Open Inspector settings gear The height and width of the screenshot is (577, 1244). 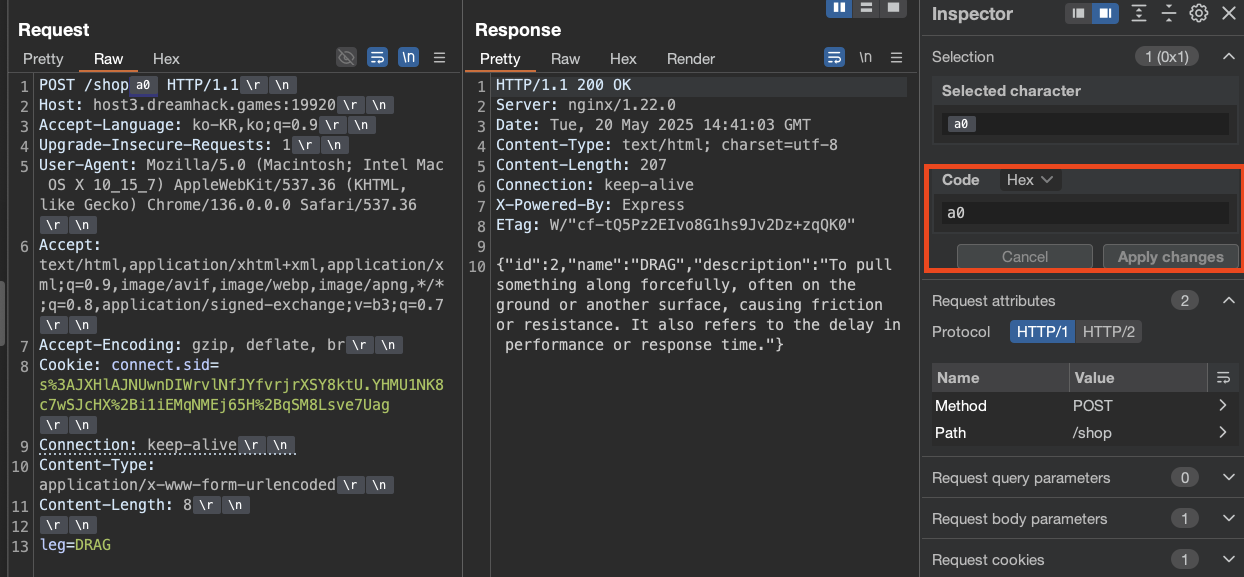(1199, 14)
